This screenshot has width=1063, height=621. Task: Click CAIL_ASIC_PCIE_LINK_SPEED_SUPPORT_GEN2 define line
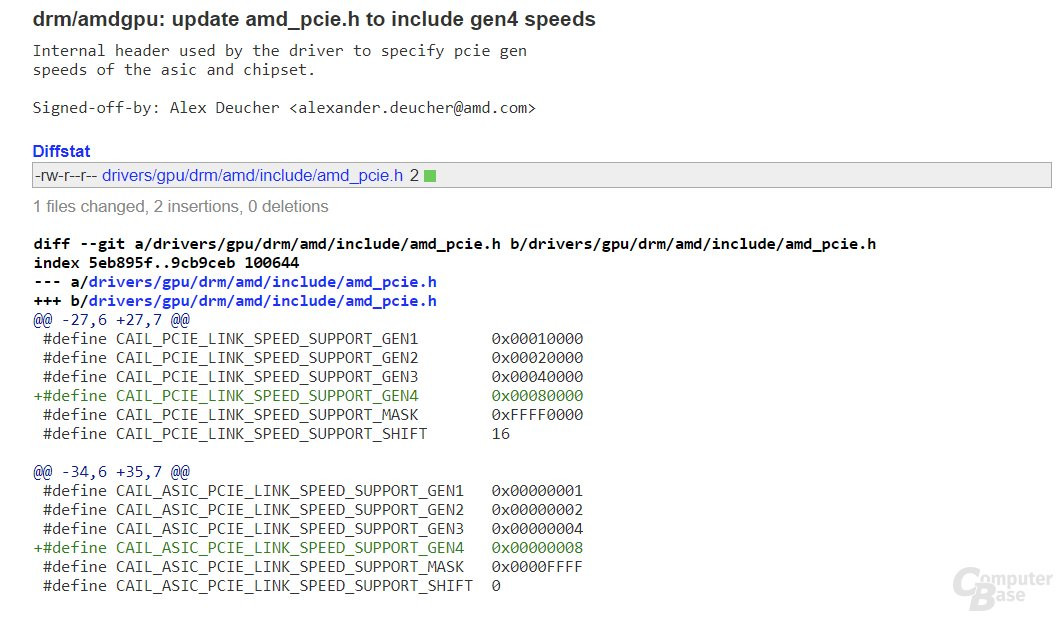click(313, 510)
